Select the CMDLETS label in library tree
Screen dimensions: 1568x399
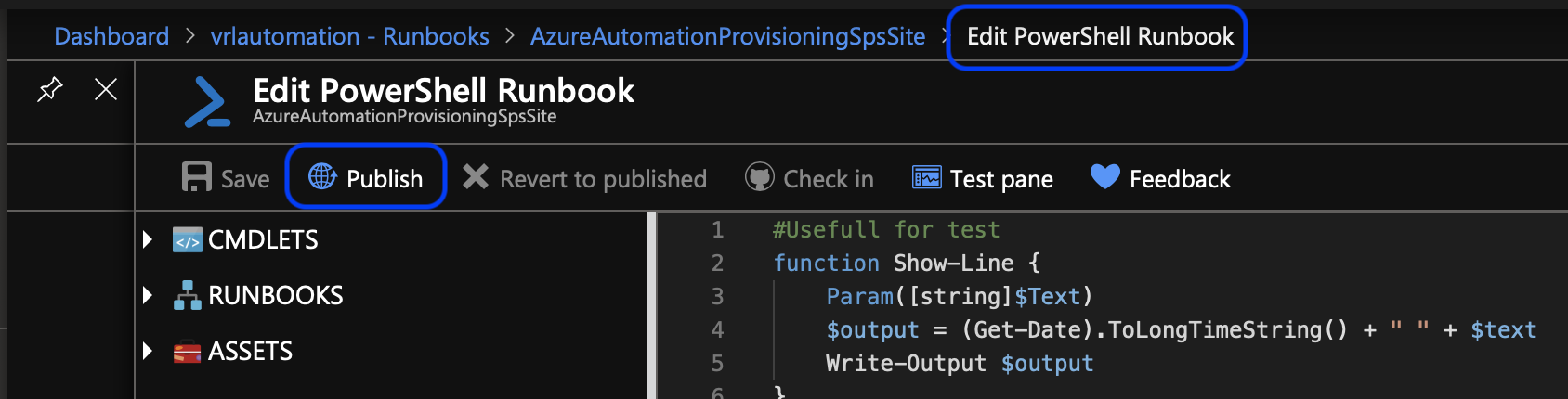coord(263,240)
